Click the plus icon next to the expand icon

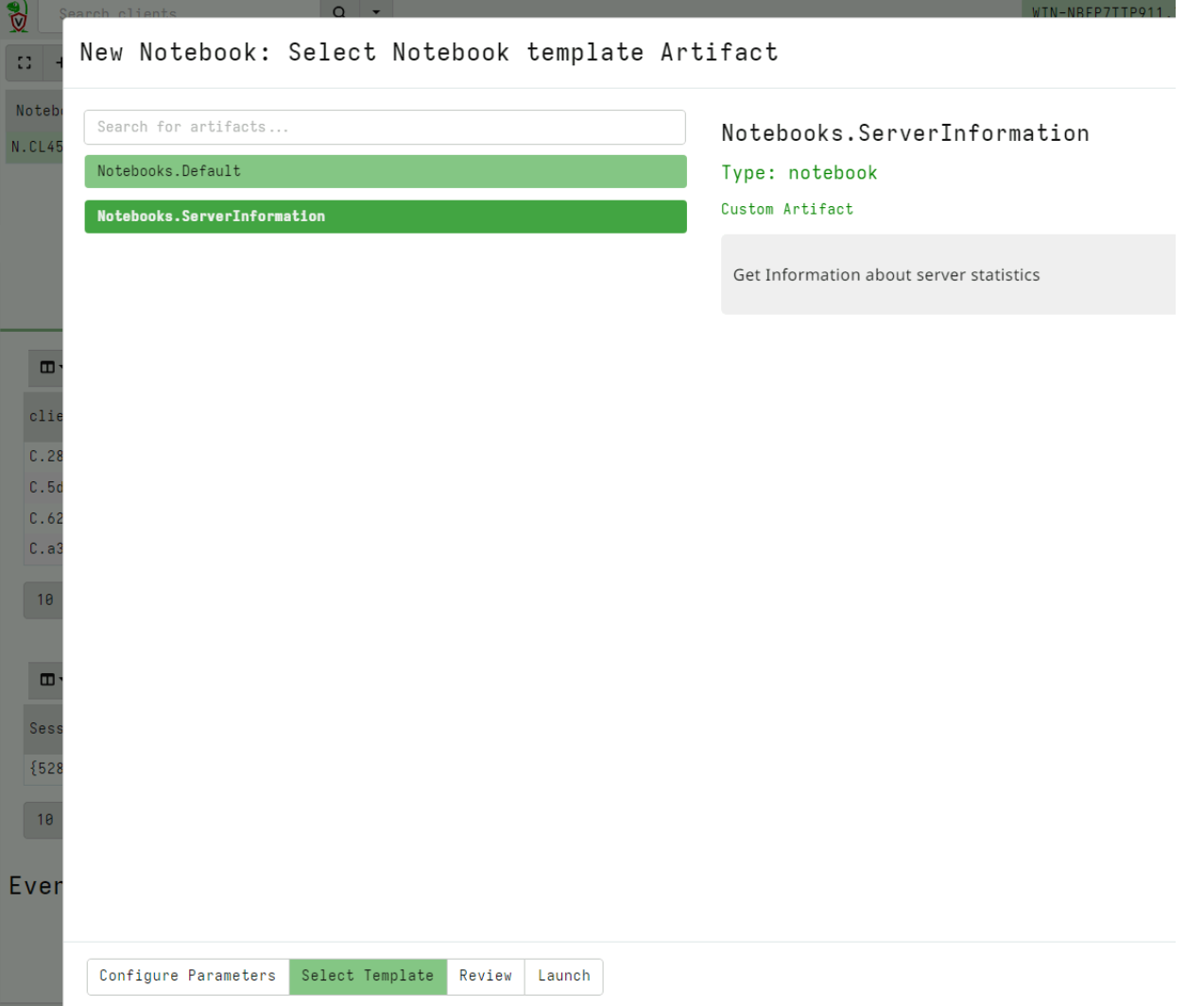[x=59, y=62]
